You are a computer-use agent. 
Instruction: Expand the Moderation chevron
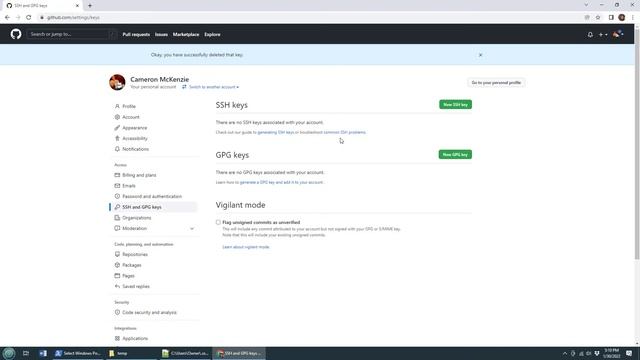[192, 229]
